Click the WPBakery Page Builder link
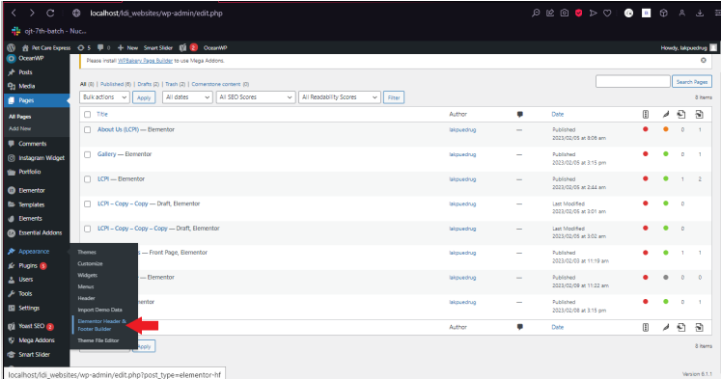The width and height of the screenshot is (721, 381). coord(145,61)
